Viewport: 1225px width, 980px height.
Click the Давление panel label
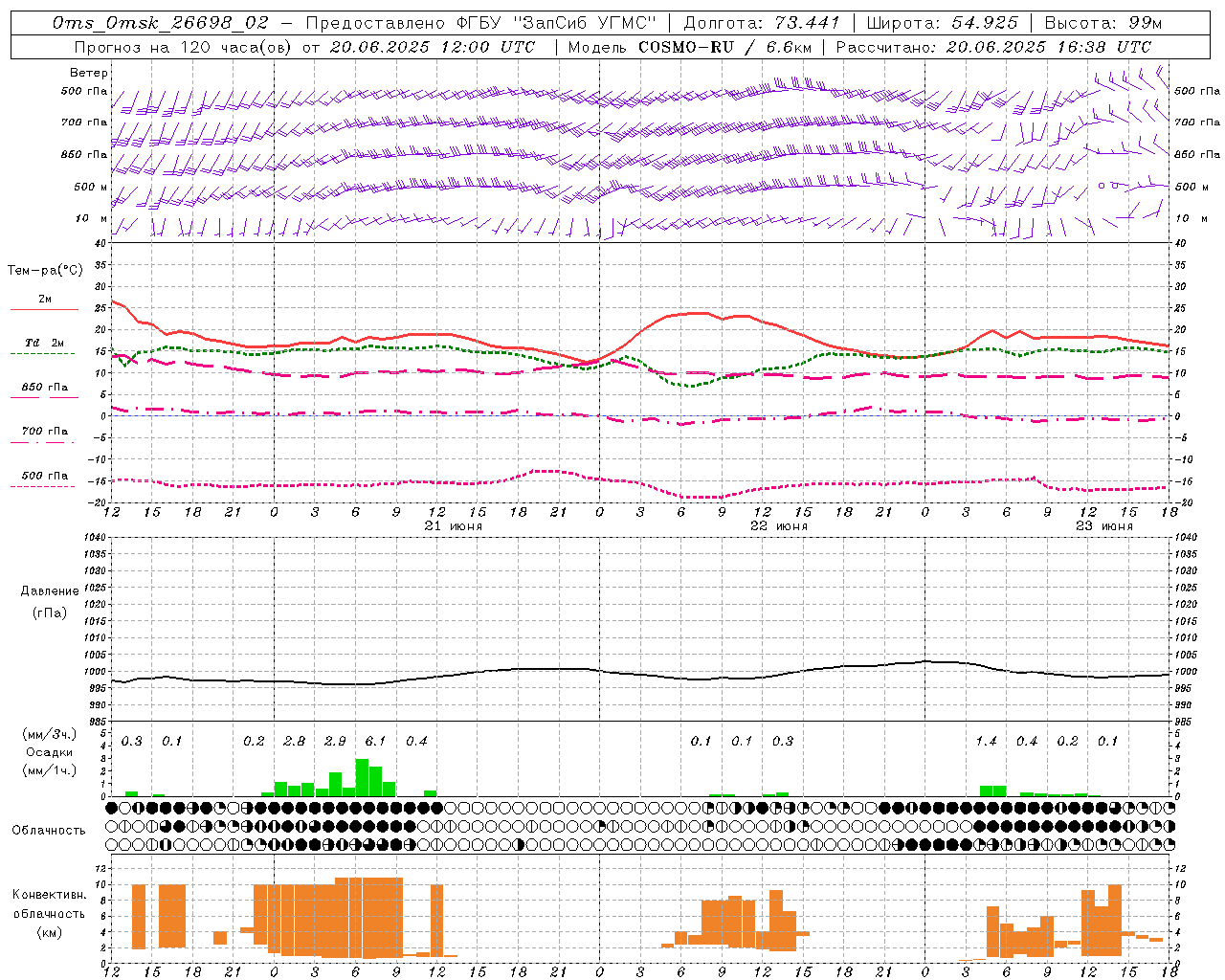click(x=50, y=591)
